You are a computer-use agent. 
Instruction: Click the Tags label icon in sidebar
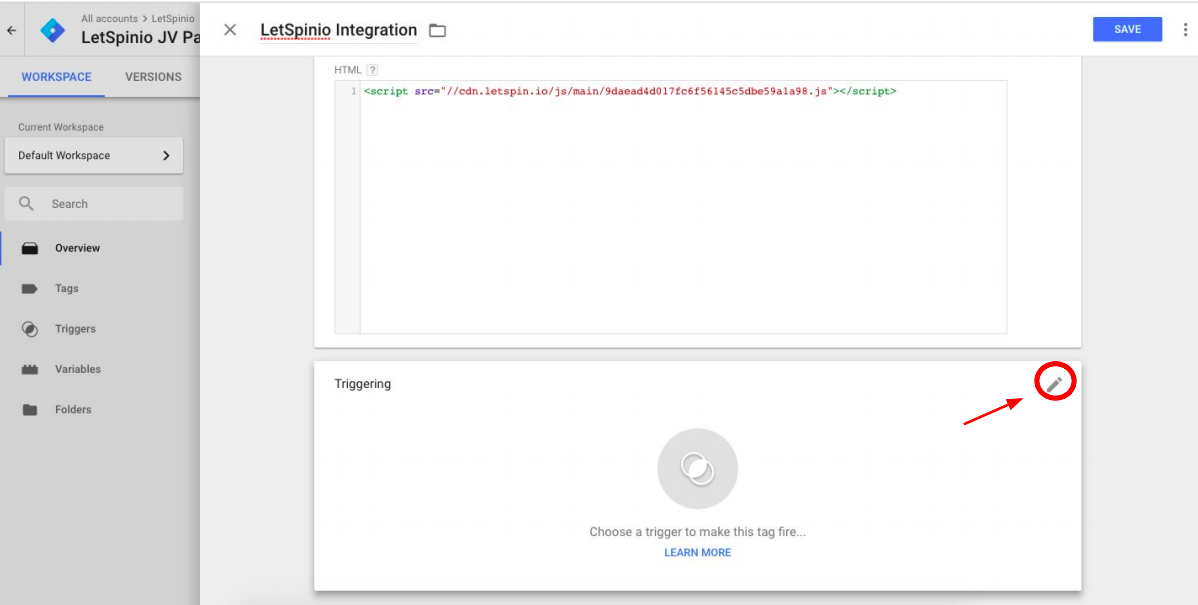point(30,289)
